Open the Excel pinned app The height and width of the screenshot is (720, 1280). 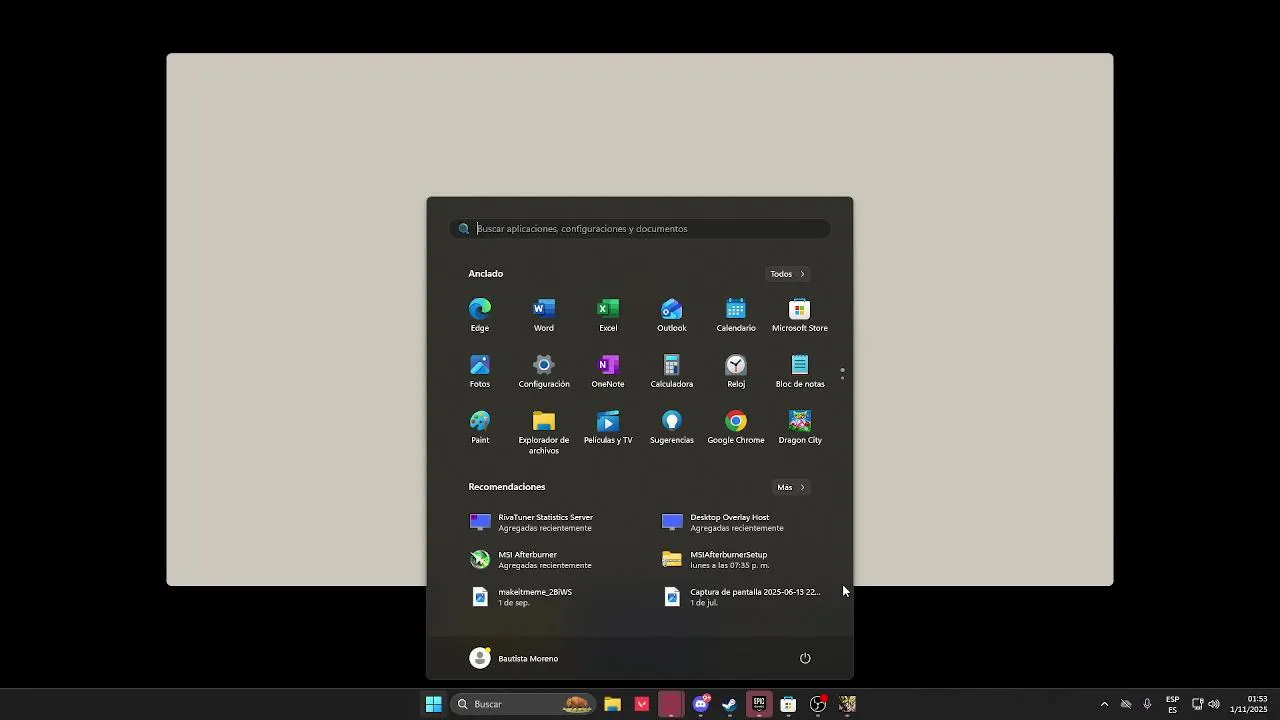(608, 314)
